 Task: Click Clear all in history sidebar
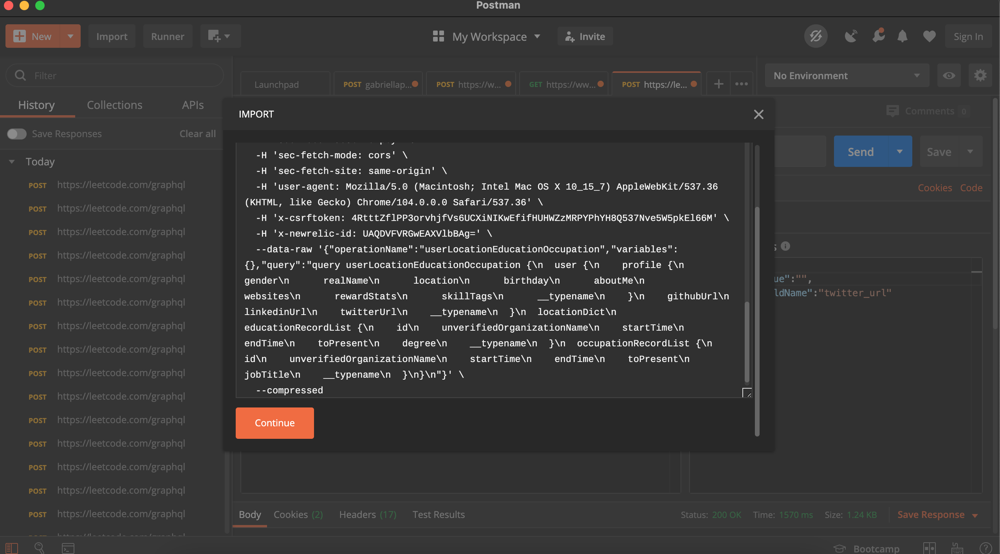[197, 134]
